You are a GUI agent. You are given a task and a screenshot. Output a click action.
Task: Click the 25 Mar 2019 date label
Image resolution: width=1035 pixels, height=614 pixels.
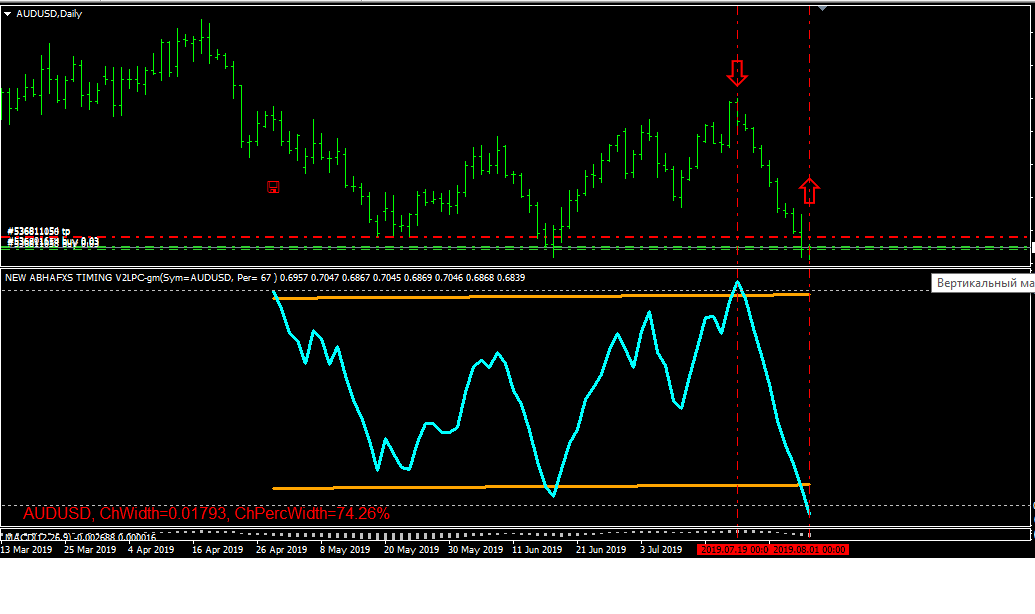[x=90, y=549]
